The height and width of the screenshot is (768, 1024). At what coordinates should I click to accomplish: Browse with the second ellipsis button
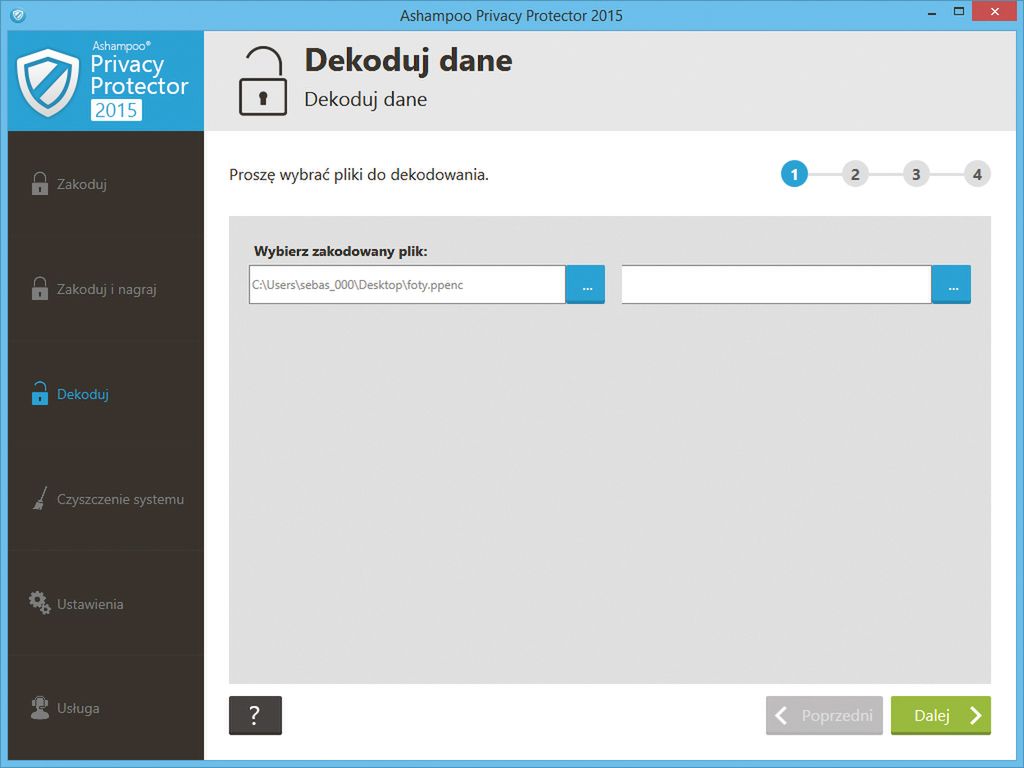(x=952, y=284)
